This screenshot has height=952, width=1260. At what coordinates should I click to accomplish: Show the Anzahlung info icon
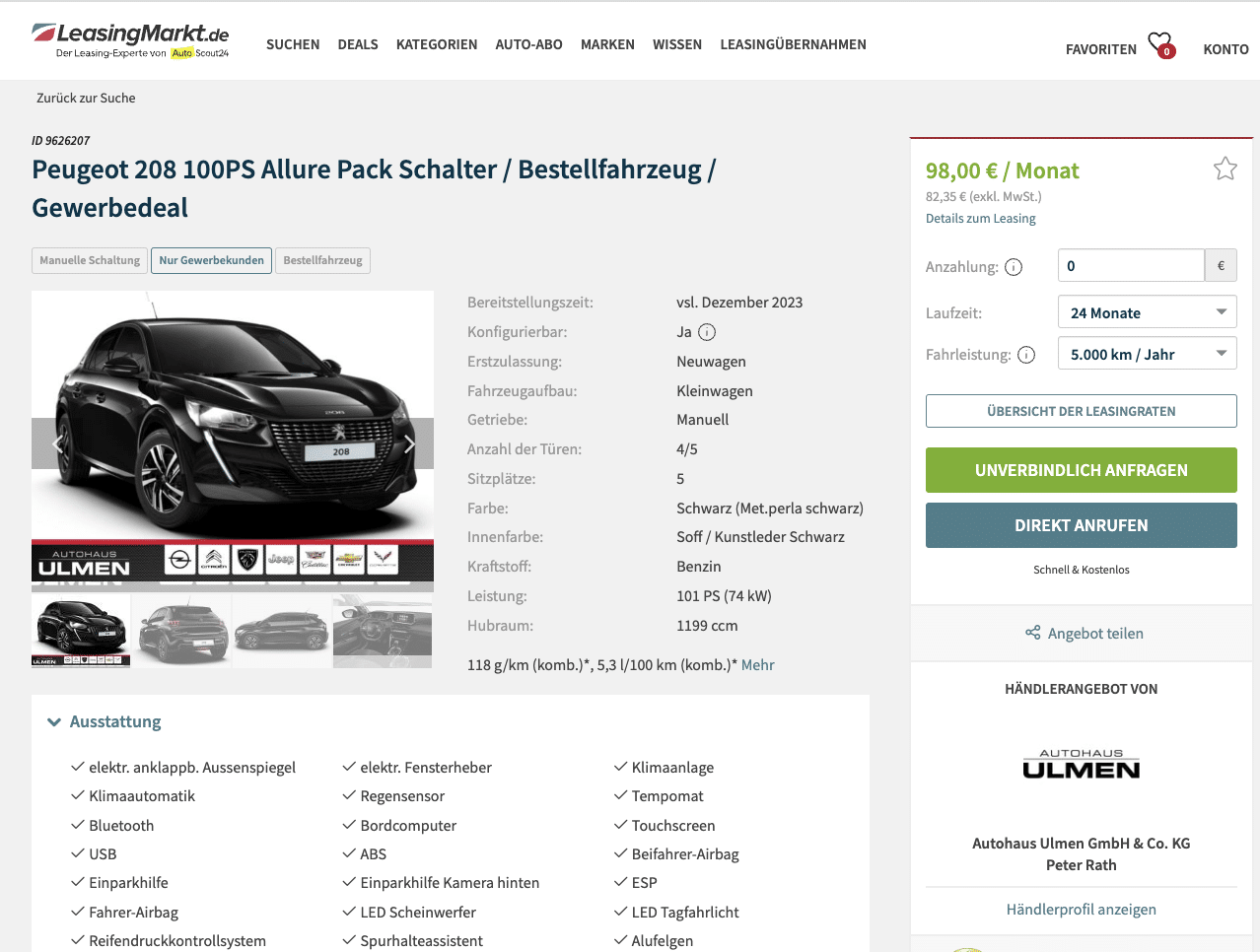pyautogui.click(x=1014, y=267)
